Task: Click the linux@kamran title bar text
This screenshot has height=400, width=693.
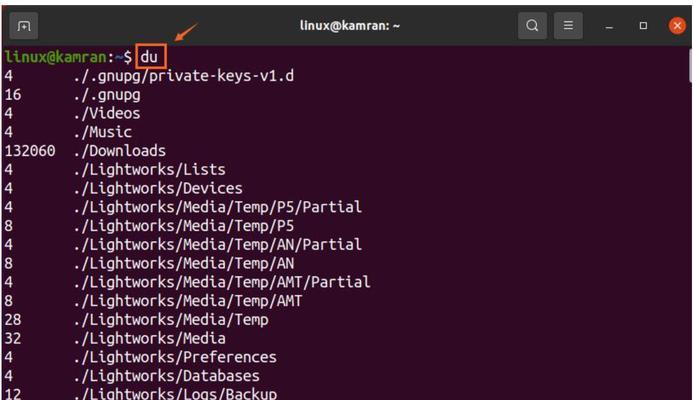Action: [350, 26]
